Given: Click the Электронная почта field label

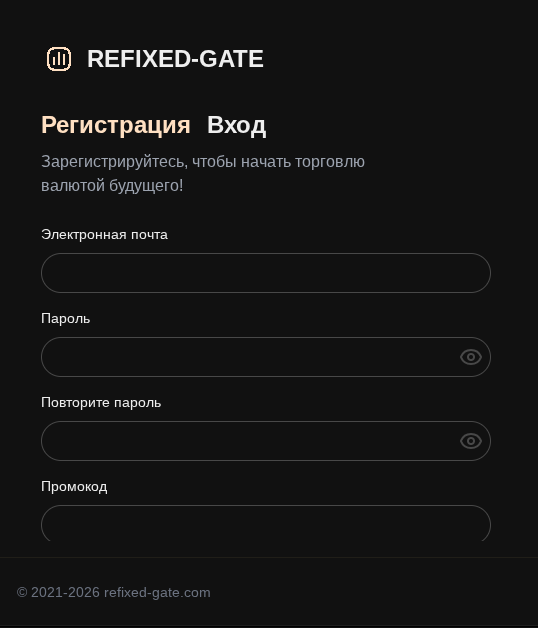Looking at the screenshot, I should point(104,235).
